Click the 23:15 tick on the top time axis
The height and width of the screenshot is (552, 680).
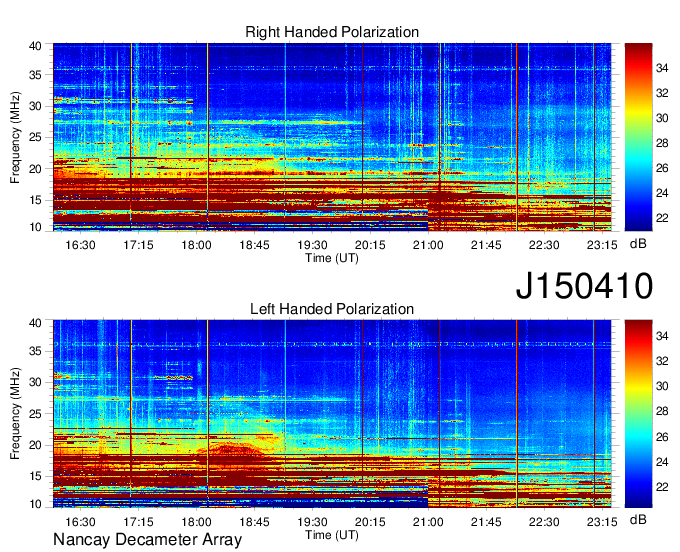[x=602, y=245]
